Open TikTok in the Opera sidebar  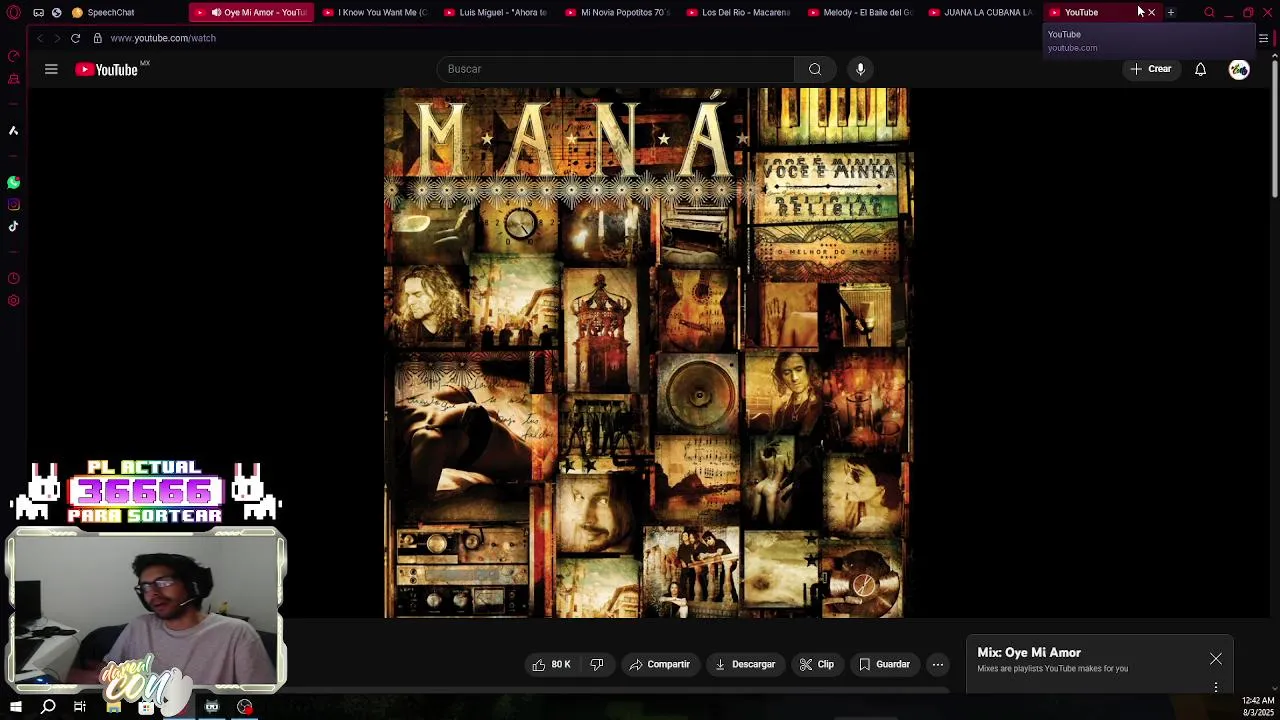coord(13,226)
